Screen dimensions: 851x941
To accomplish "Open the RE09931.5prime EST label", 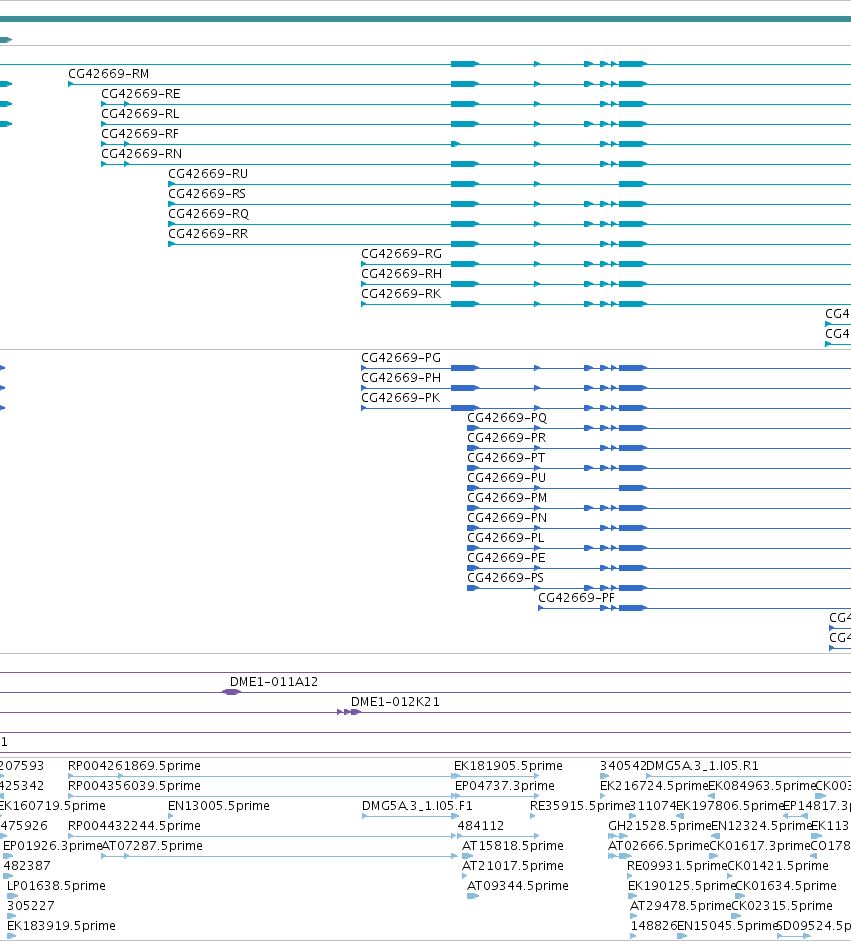I will click(x=676, y=865).
